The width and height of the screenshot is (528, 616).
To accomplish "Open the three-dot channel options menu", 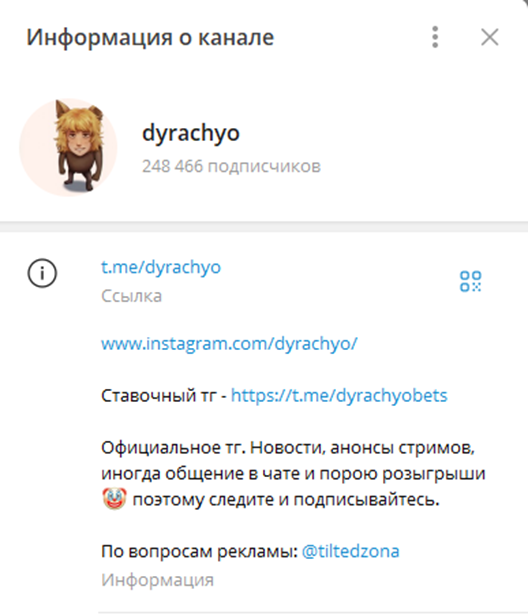I will click(435, 37).
